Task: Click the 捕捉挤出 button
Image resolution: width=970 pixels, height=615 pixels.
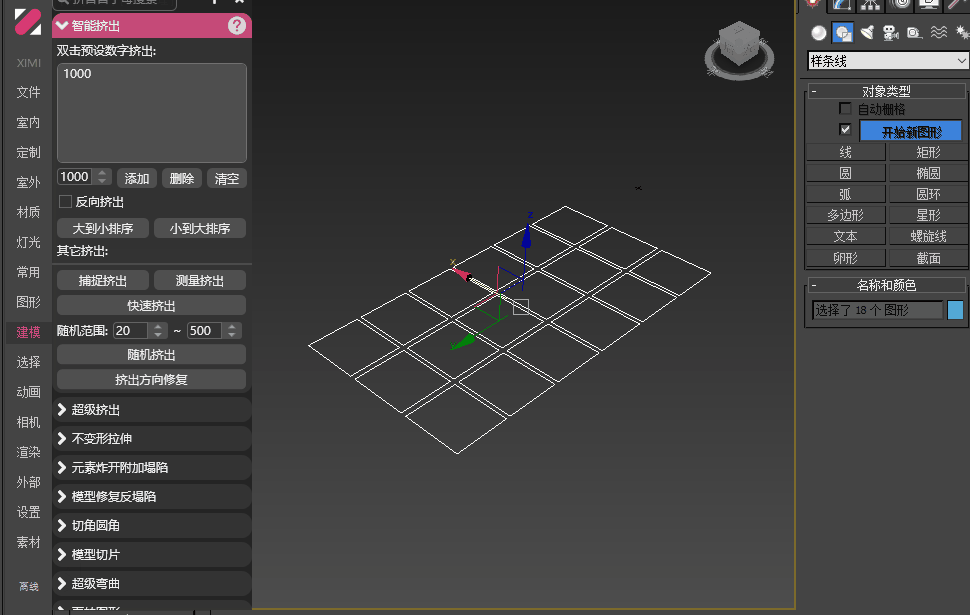Action: [x=103, y=280]
